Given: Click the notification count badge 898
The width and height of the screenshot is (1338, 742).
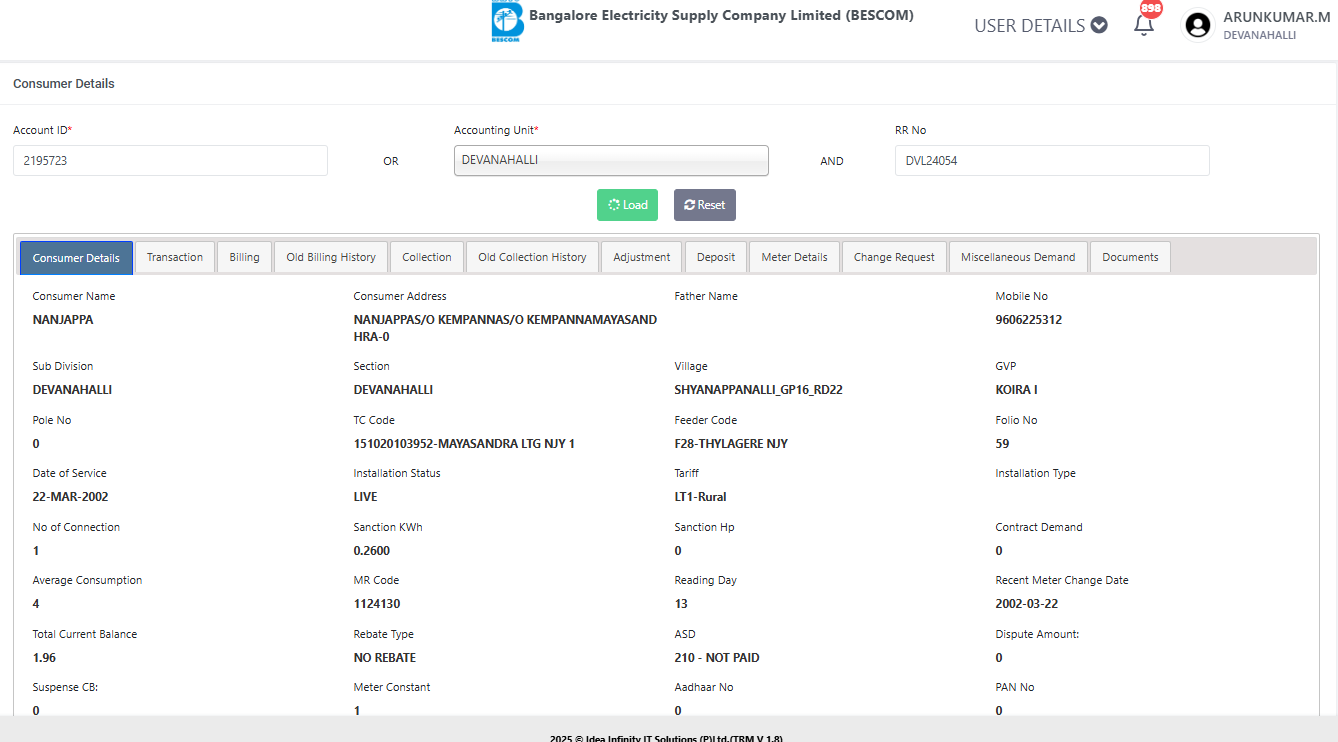Looking at the screenshot, I should click(1151, 8).
